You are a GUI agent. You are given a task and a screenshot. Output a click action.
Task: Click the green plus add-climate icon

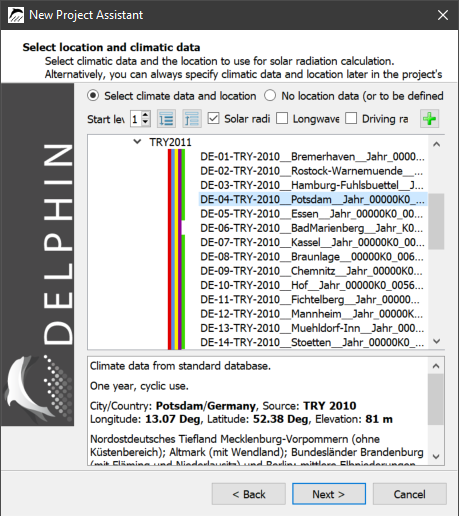click(x=429, y=119)
